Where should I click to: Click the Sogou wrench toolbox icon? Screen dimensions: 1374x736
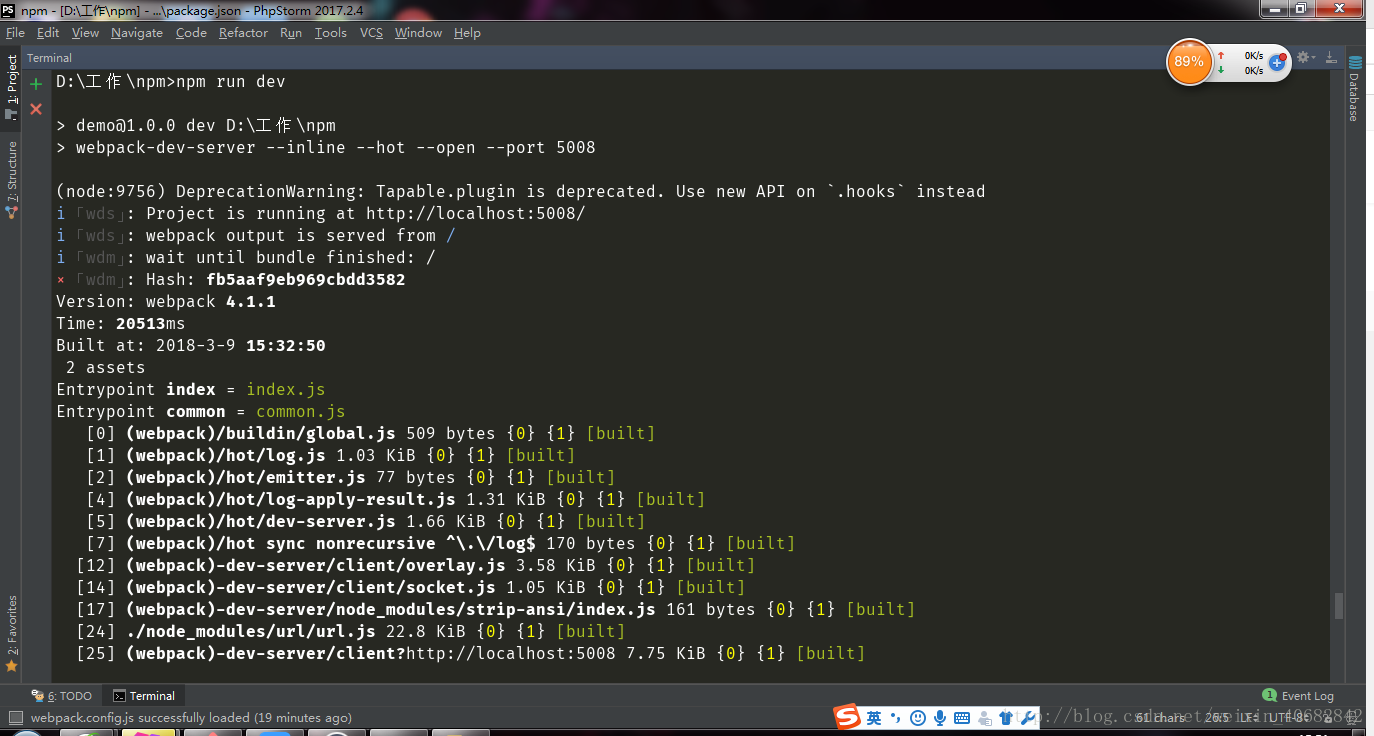click(1027, 718)
